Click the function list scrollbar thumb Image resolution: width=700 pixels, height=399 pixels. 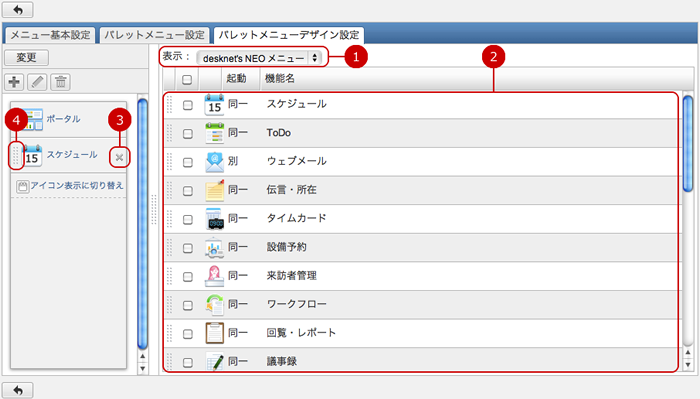[688, 144]
